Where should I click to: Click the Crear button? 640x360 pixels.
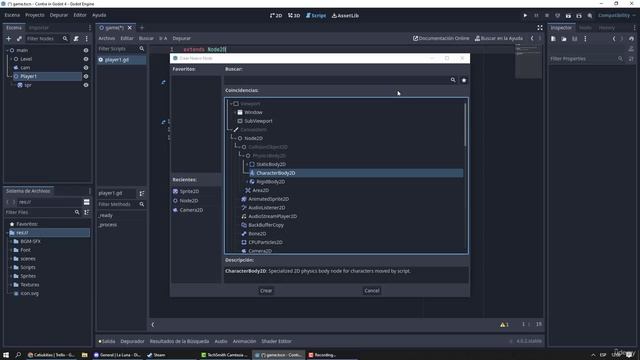click(266, 291)
